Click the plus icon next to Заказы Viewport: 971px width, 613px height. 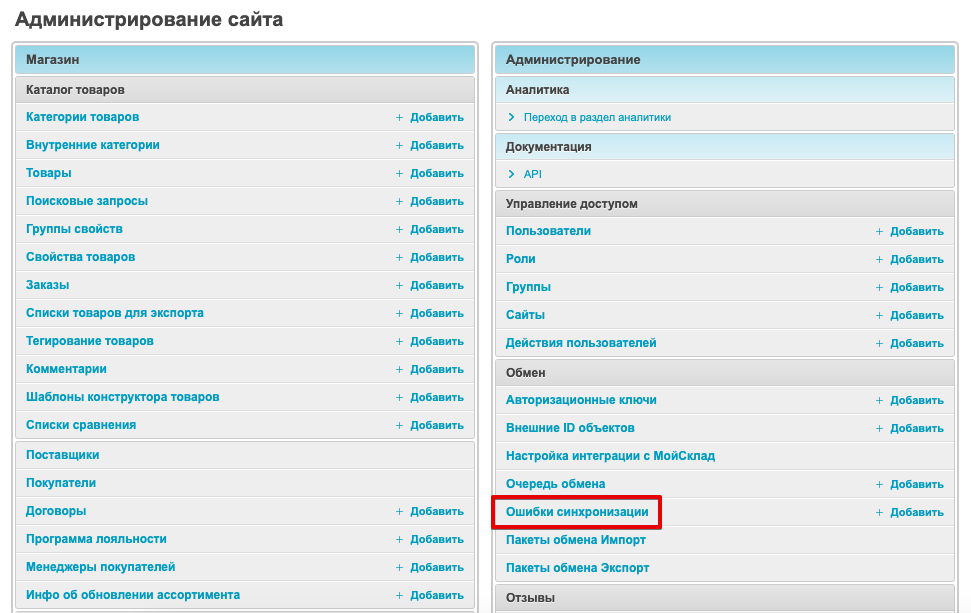point(399,285)
